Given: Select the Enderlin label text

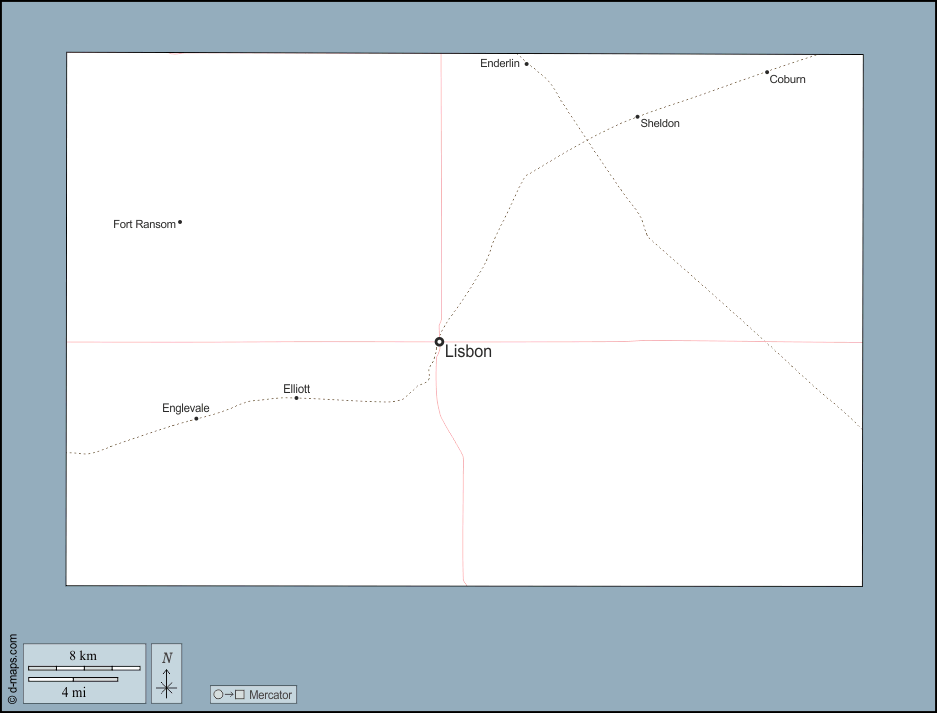Looking at the screenshot, I should click(499, 64).
